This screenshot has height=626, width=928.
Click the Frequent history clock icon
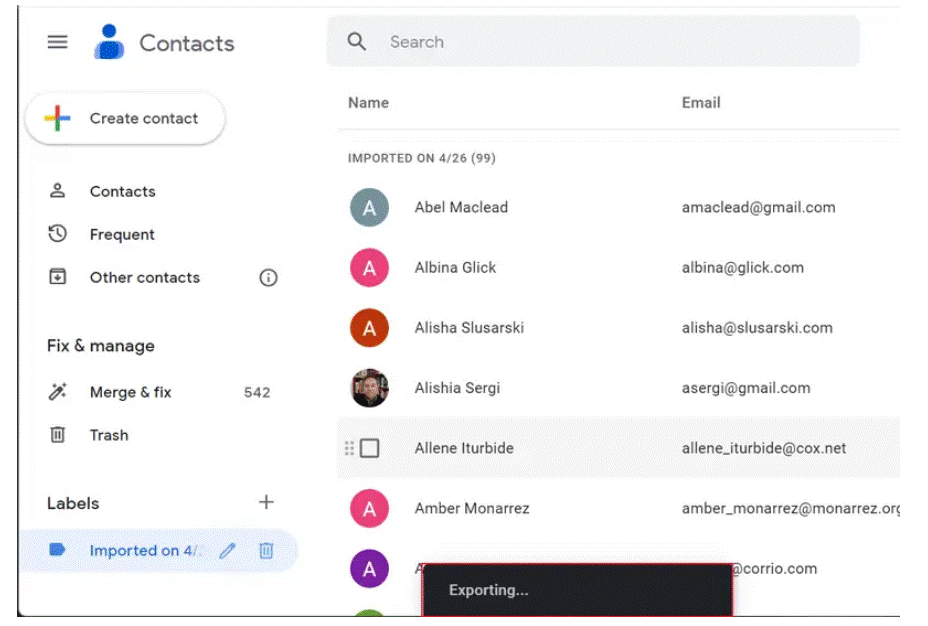(x=57, y=234)
